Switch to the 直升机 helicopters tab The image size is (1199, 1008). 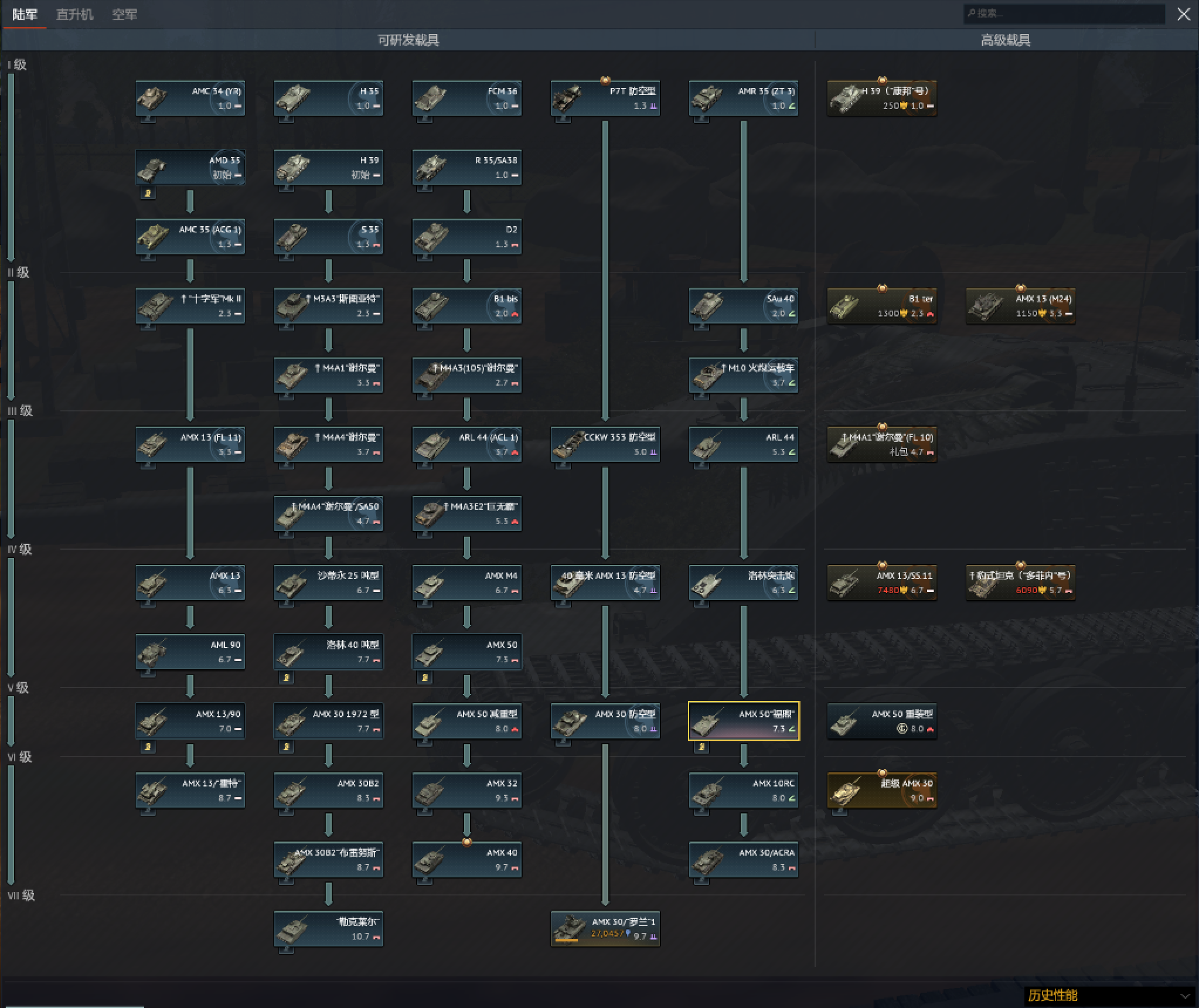[x=74, y=15]
